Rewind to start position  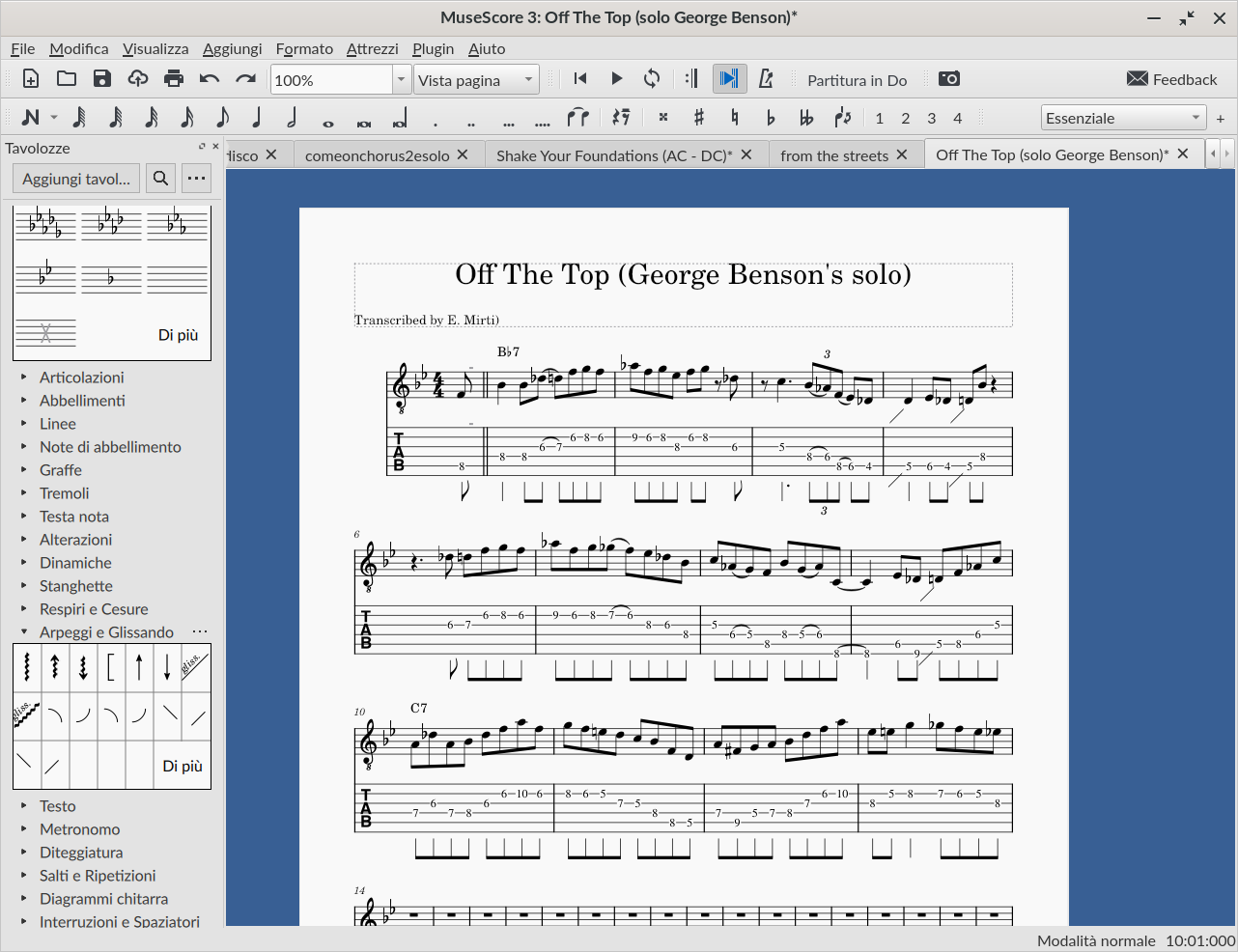(580, 79)
